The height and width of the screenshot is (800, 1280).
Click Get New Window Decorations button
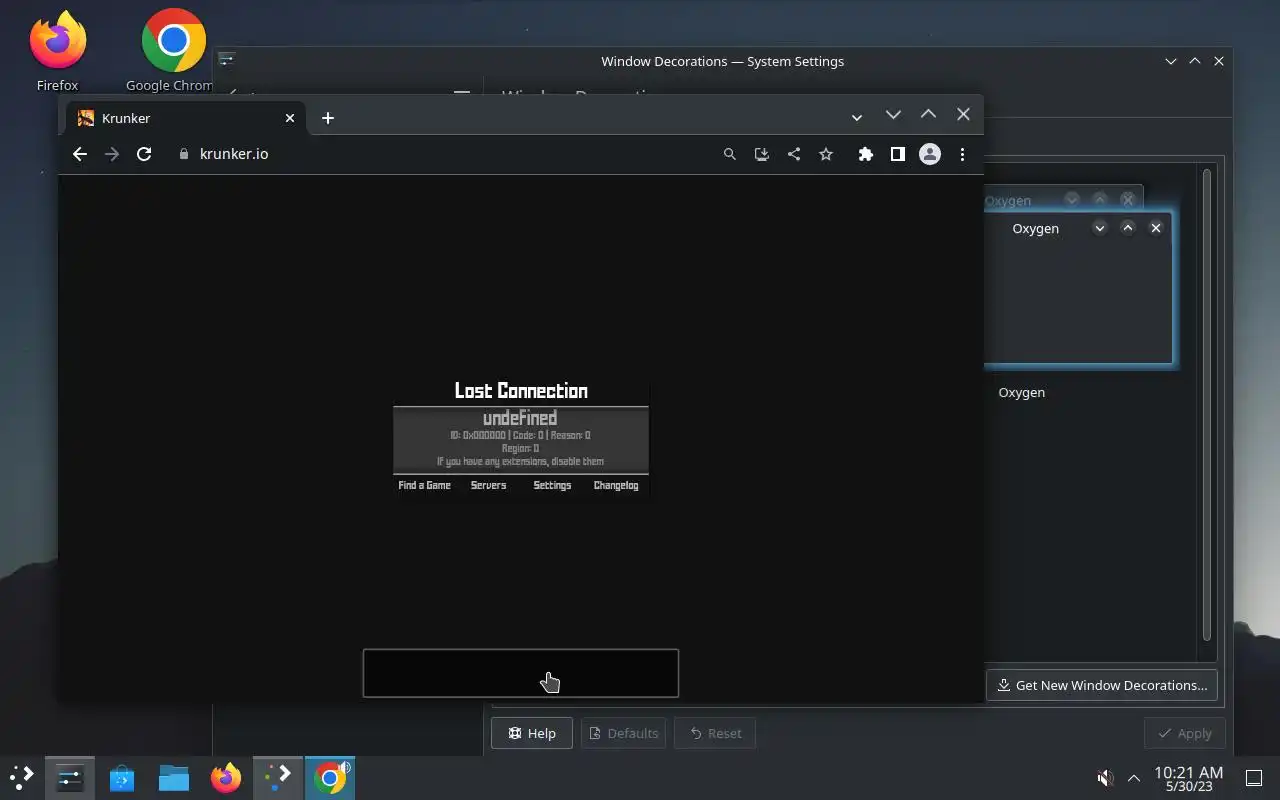coord(1102,685)
